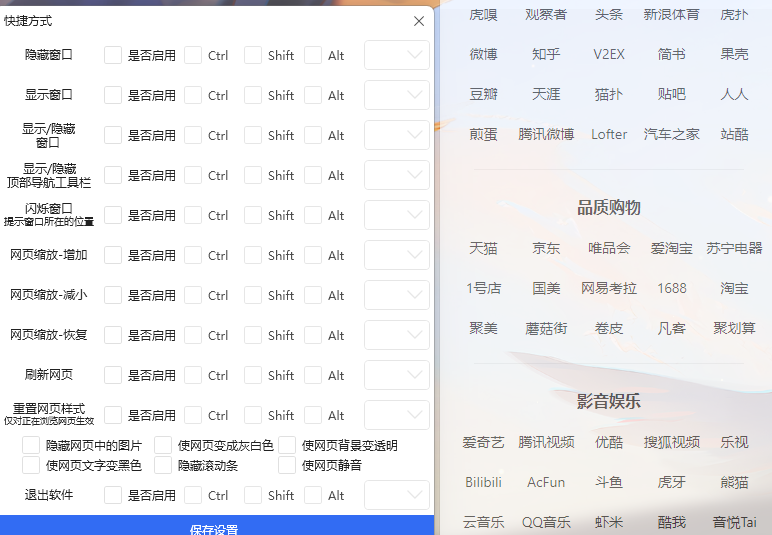Viewport: 772px width, 535px height.
Task: Select the 品质购物 section heading
Action: pyautogui.click(x=609, y=207)
